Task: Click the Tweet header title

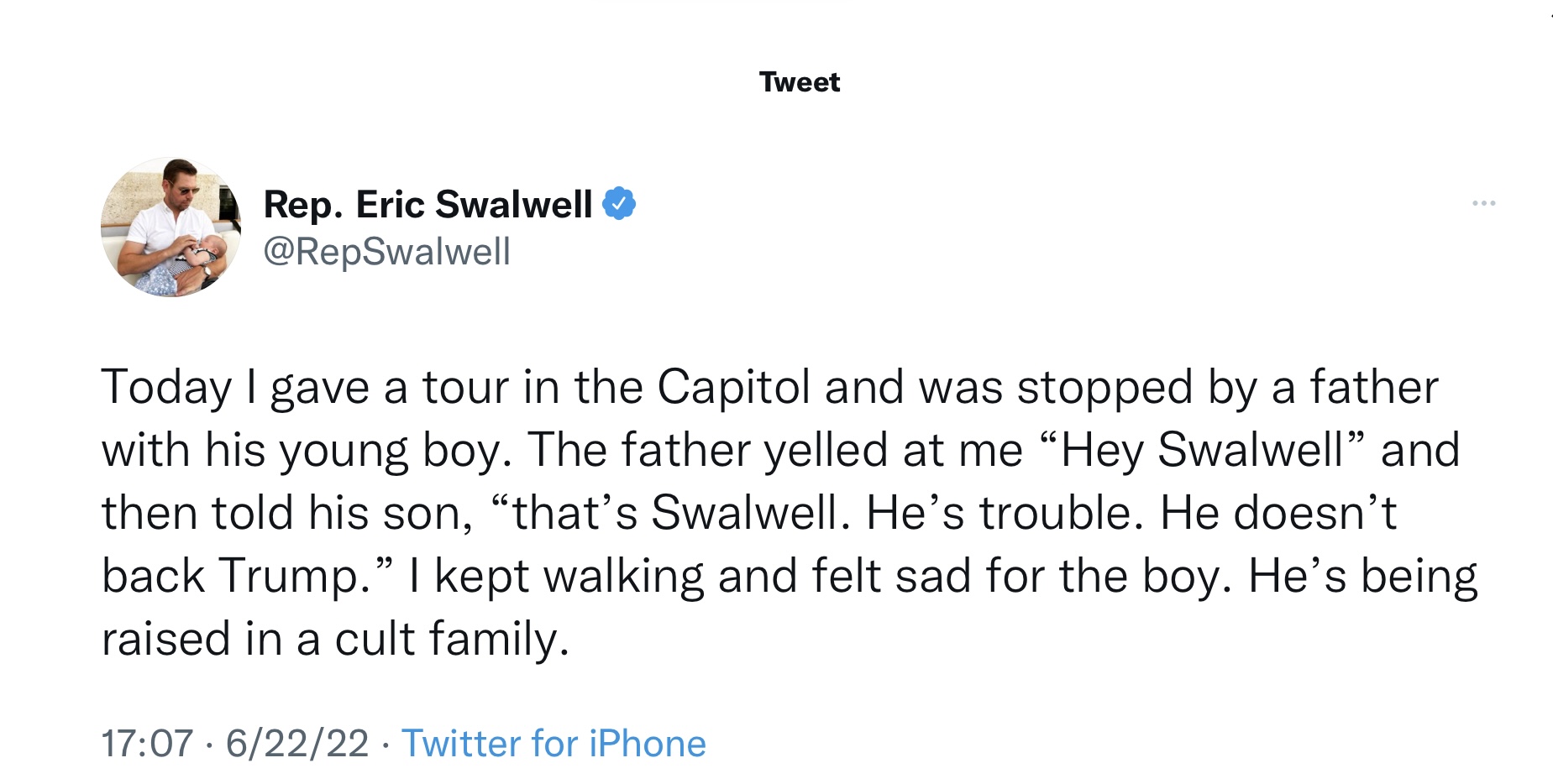Action: click(x=799, y=82)
